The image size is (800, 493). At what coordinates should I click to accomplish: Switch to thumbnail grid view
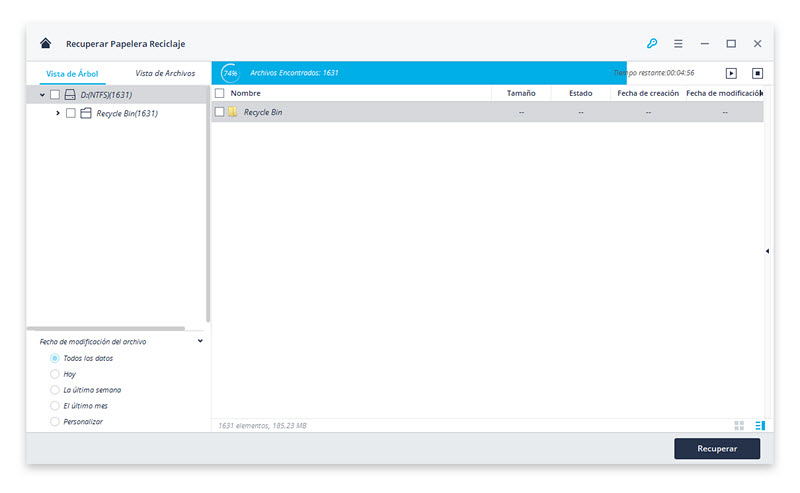click(x=739, y=426)
